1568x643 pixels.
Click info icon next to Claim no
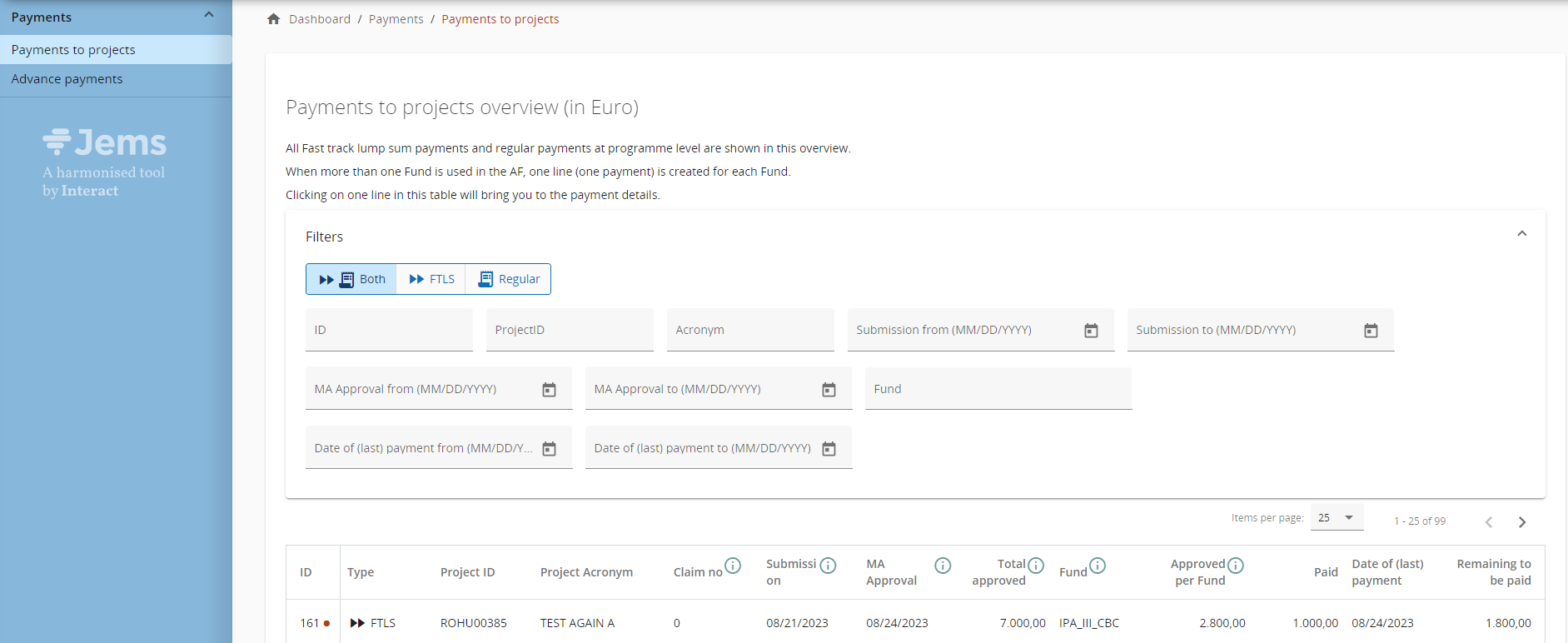click(733, 566)
